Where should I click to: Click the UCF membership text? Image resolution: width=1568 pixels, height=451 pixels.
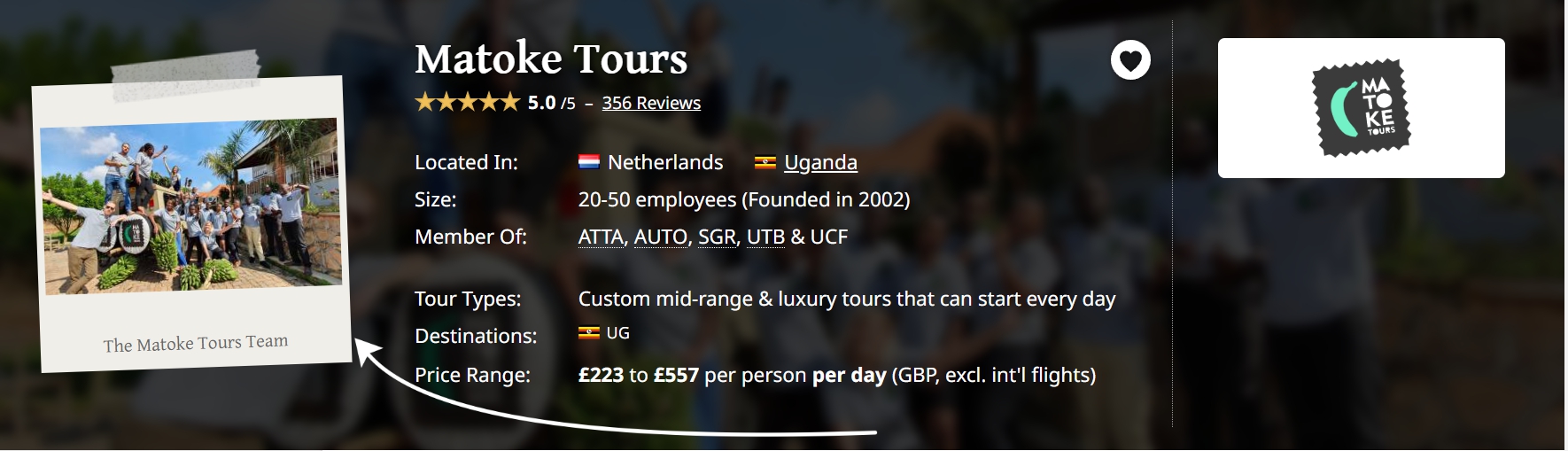(829, 237)
